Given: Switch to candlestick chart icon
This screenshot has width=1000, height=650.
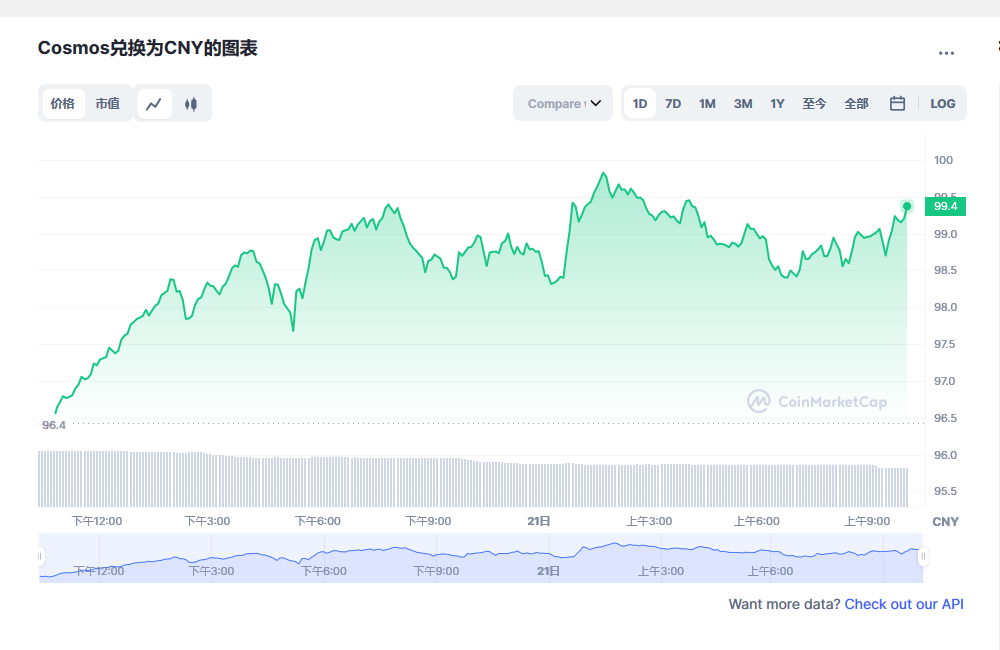Looking at the screenshot, I should pos(191,103).
